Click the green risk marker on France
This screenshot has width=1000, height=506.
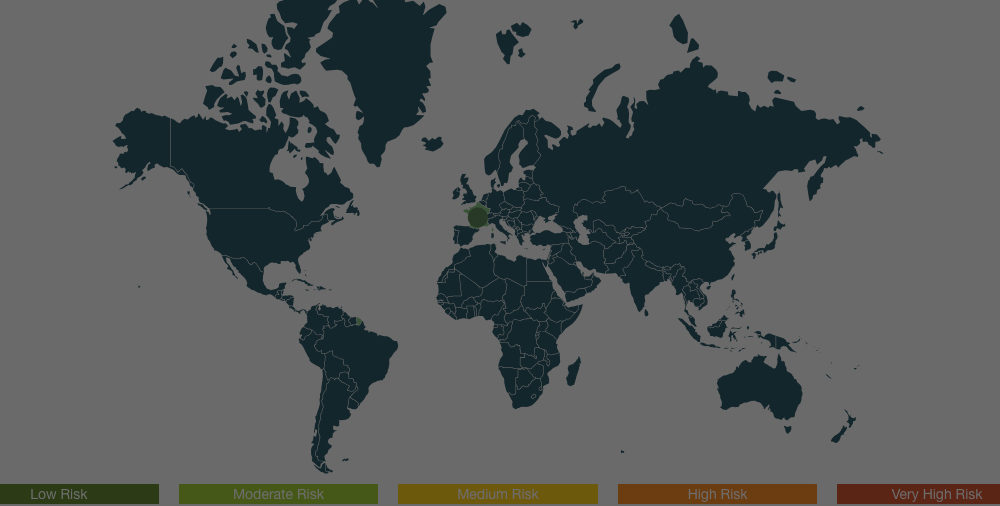click(x=478, y=215)
